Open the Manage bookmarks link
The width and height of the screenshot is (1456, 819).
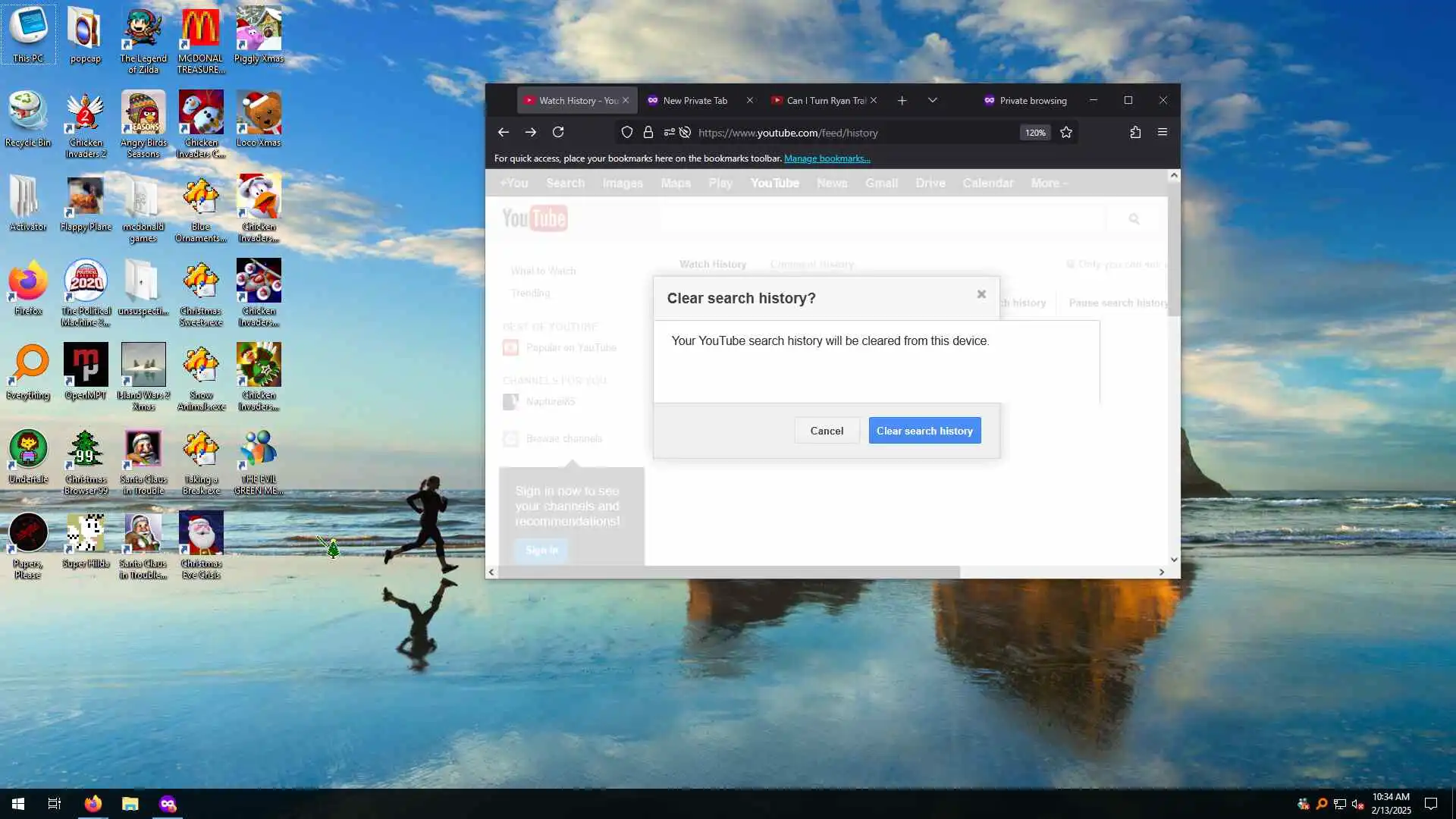[827, 158]
